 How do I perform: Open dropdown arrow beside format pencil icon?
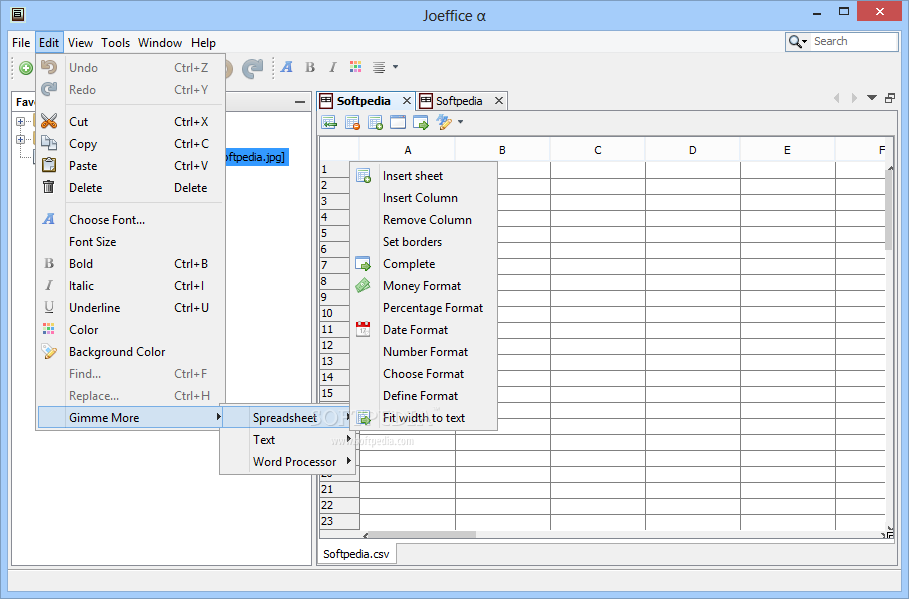point(460,122)
